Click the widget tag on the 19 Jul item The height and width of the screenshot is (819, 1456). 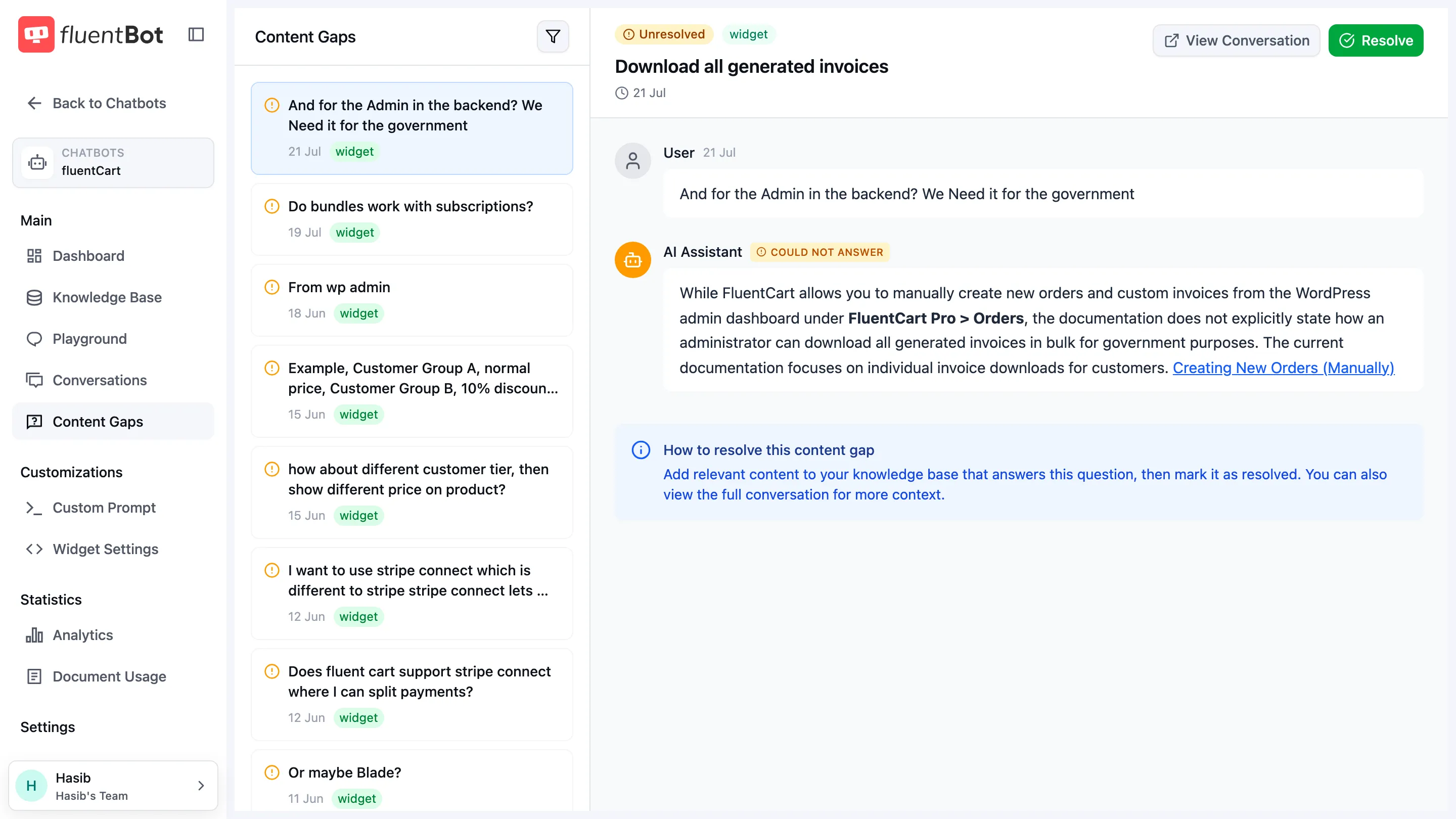tap(354, 233)
